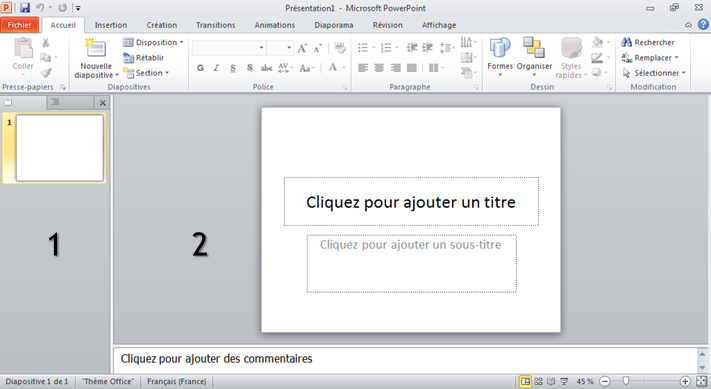
Task: Decrease list indent level icon
Action: coord(412,48)
